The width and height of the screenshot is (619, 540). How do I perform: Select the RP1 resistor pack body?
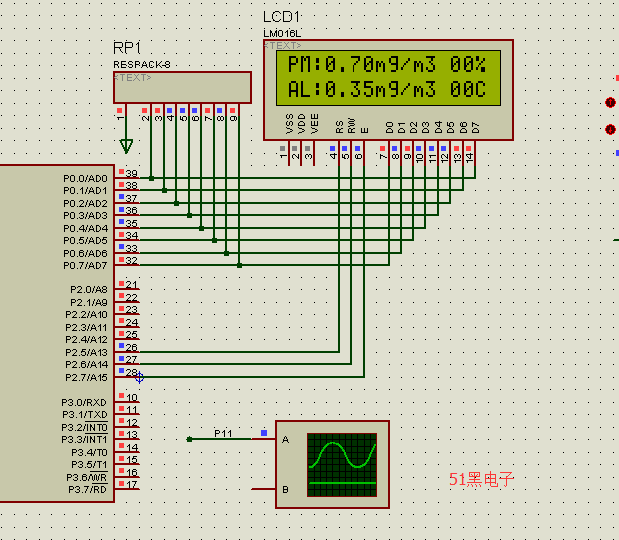tap(182, 87)
